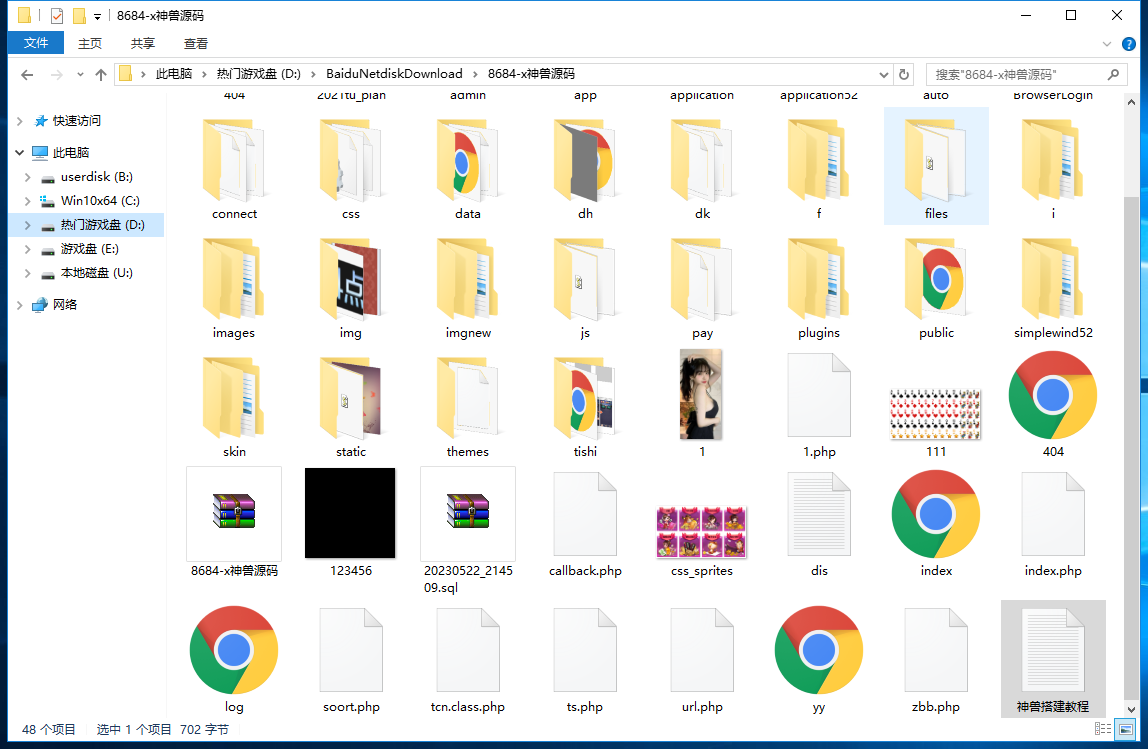Select the public folder

click(x=936, y=277)
